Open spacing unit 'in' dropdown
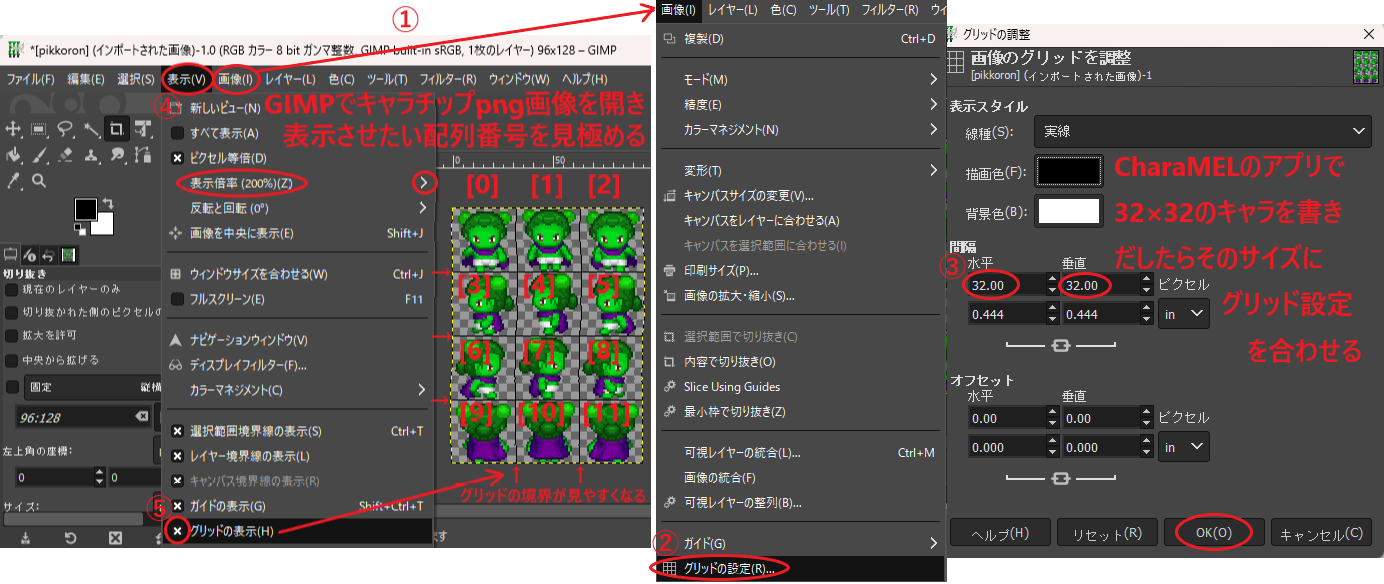 coord(1185,314)
